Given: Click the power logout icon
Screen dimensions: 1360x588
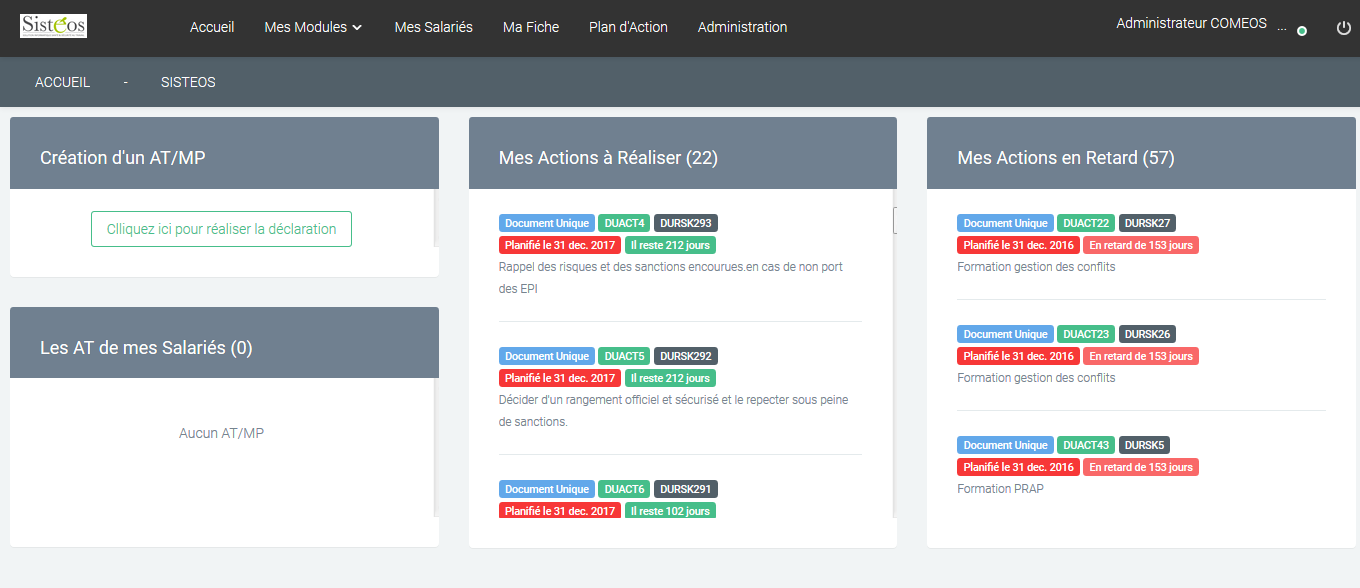Looking at the screenshot, I should pos(1344,28).
